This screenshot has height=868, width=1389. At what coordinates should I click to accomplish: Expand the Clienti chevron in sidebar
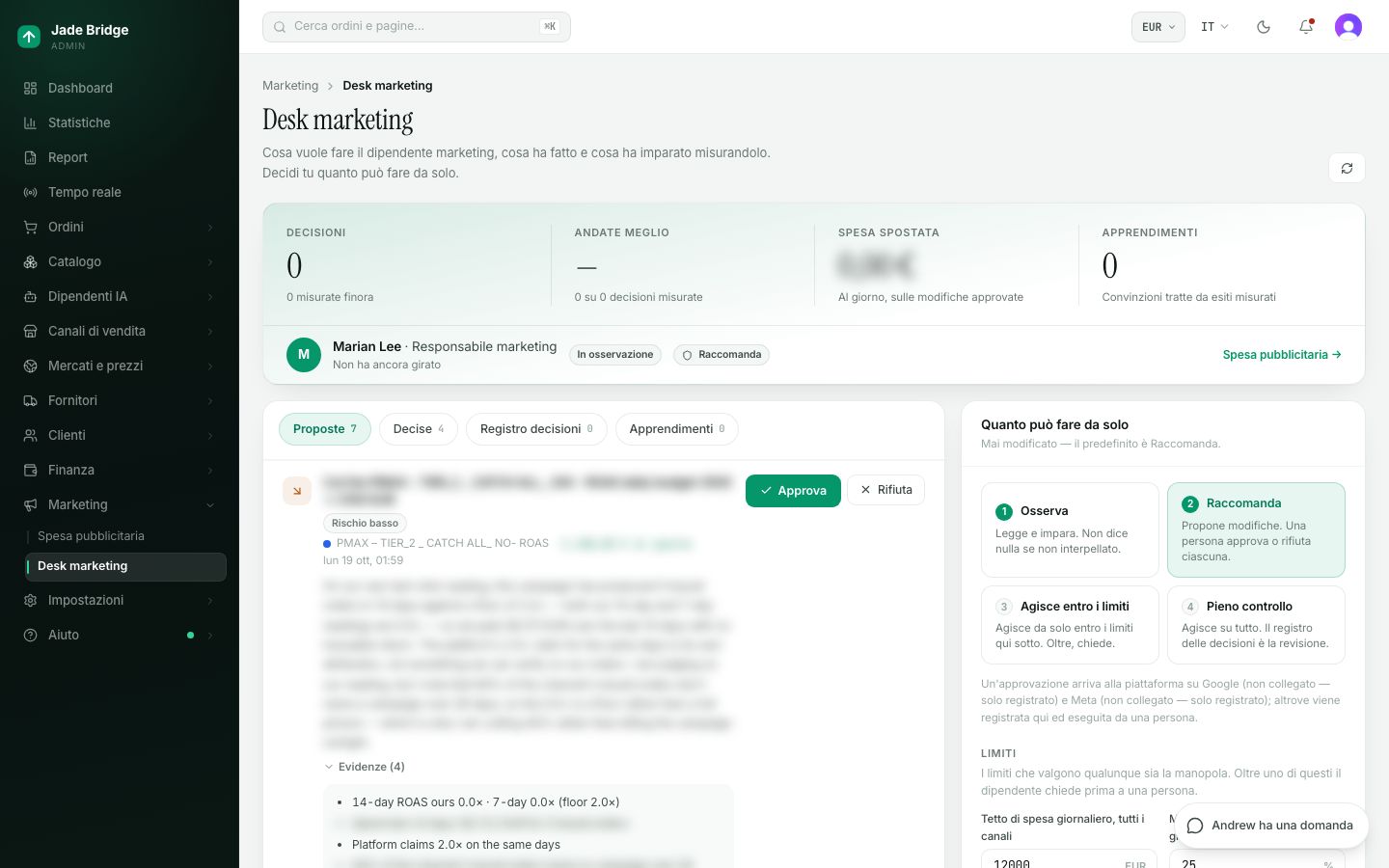210,436
